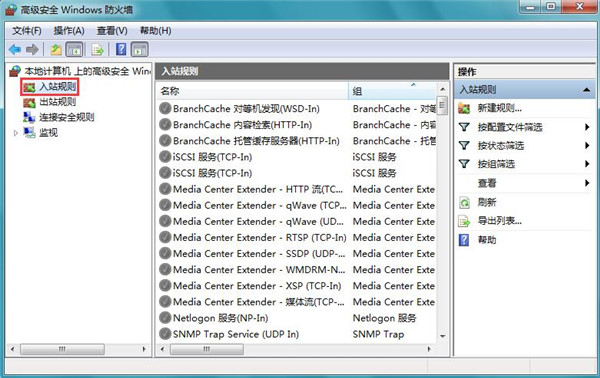Click status icon of Netlogon 服务(NP-In) rule
This screenshot has width=600, height=378.
coord(165,318)
